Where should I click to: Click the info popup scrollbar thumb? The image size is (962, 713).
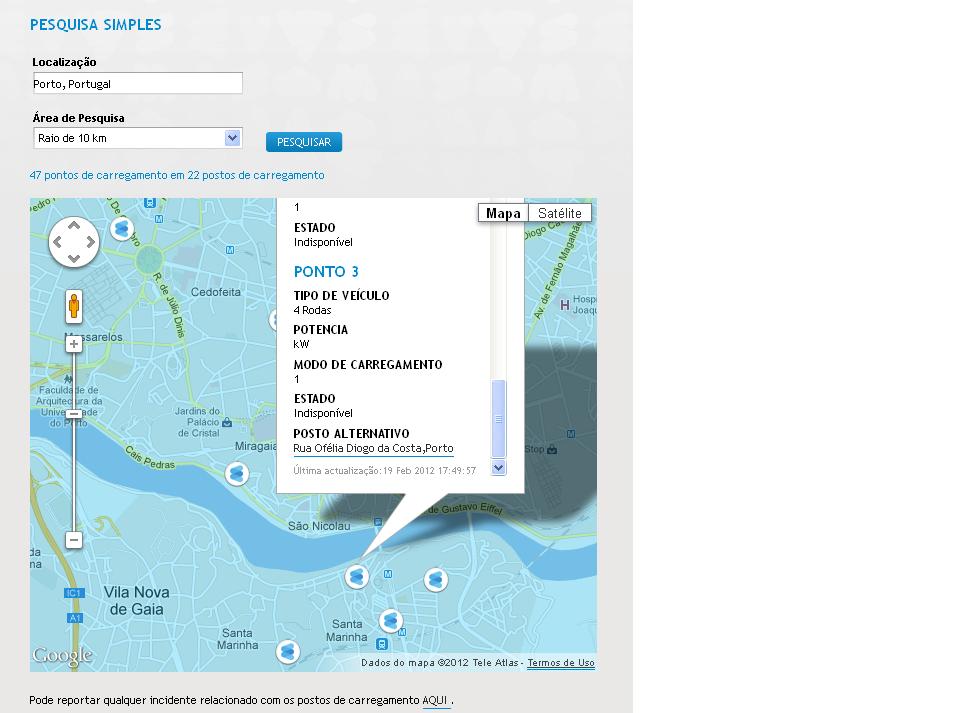pos(498,418)
